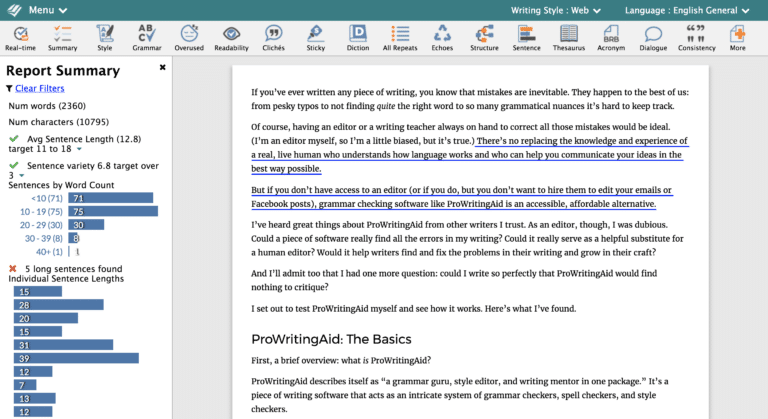Click the 31-word sentence length bar
768x419 pixels.
[x=63, y=345]
